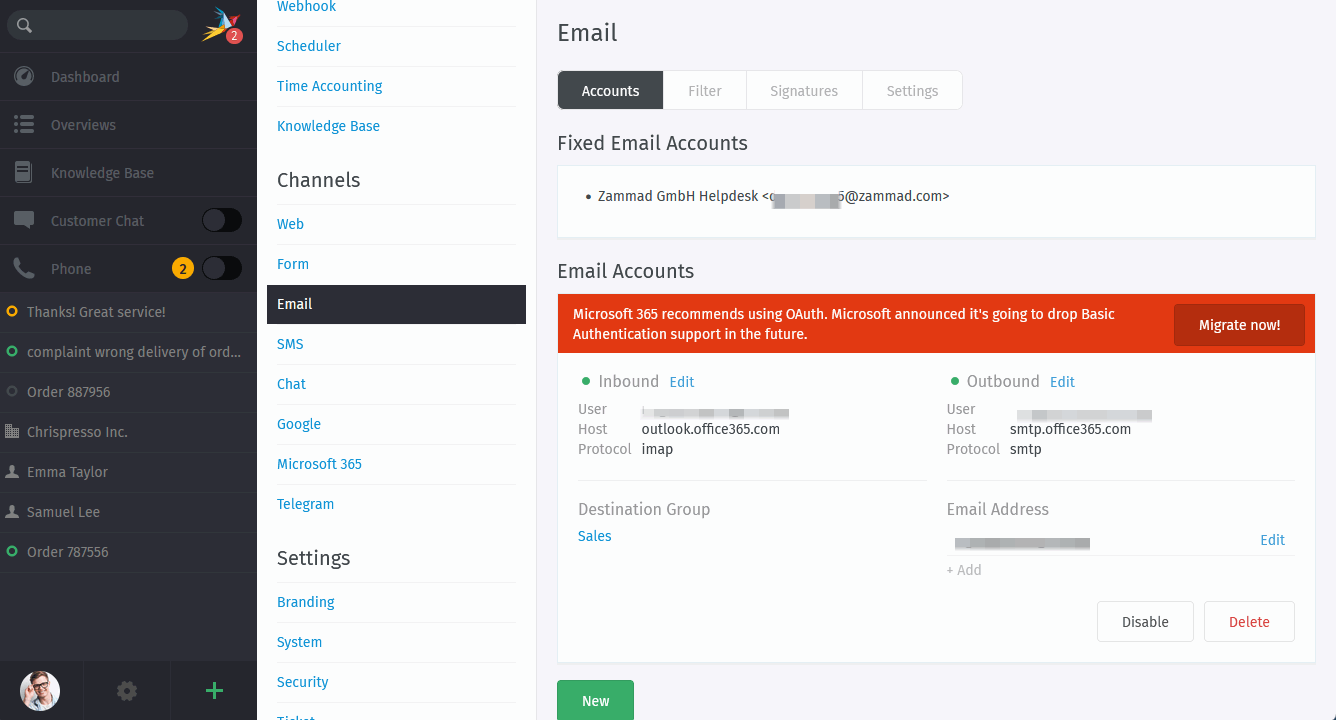Click the Migrate now! button
The image size is (1336, 720).
coord(1239,325)
